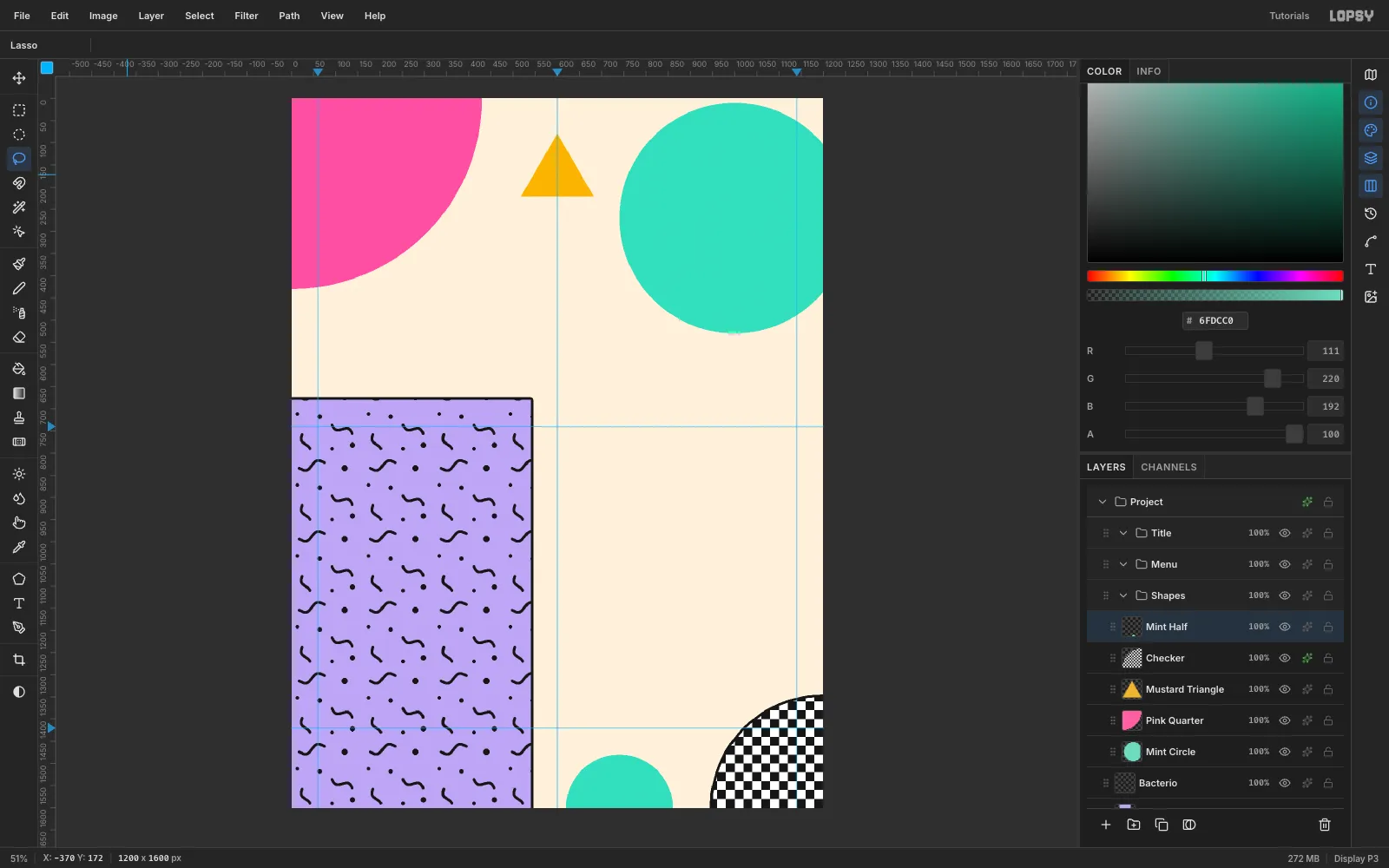1389x868 pixels.
Task: Open the Filter menu
Action: (247, 16)
